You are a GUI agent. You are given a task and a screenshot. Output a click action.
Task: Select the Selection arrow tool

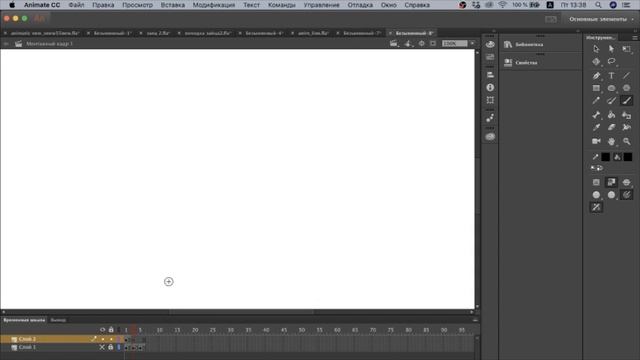pos(596,49)
